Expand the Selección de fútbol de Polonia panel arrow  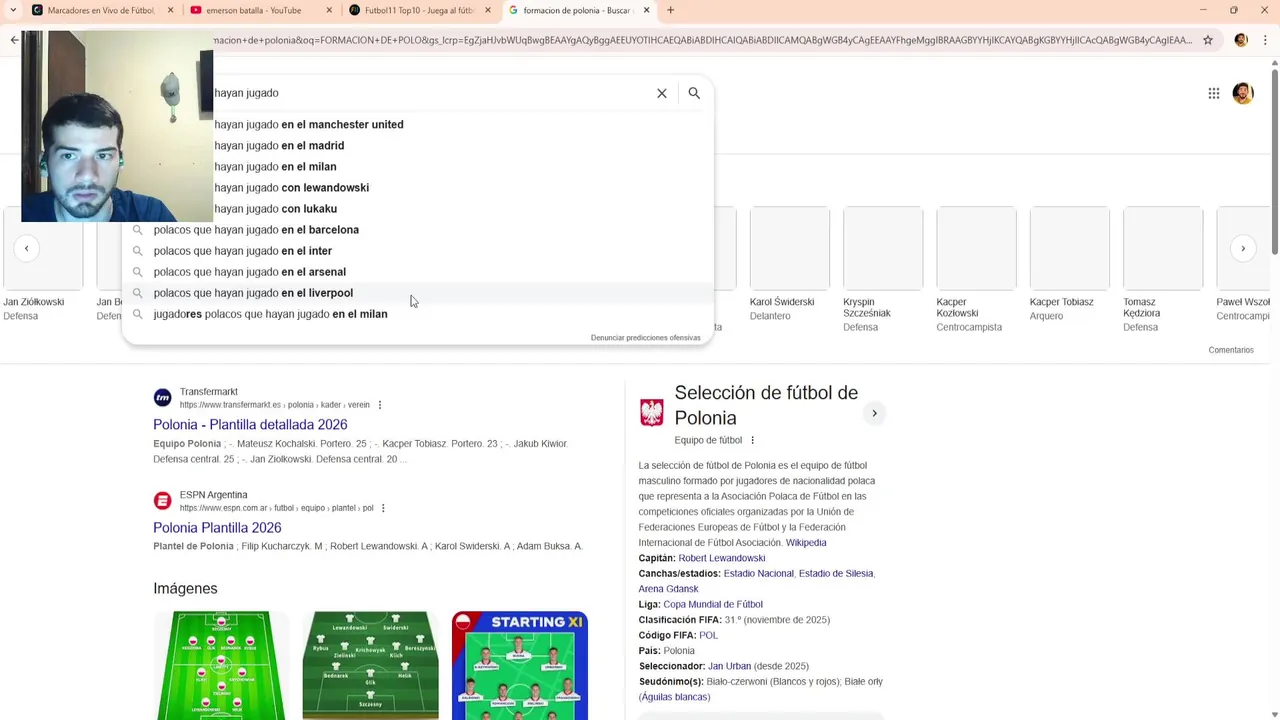[874, 413]
